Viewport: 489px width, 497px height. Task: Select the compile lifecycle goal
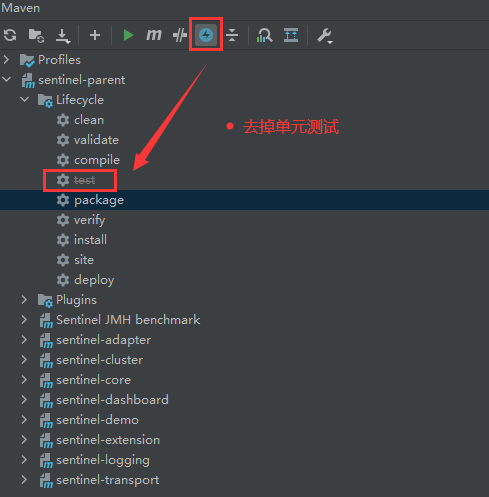(97, 160)
